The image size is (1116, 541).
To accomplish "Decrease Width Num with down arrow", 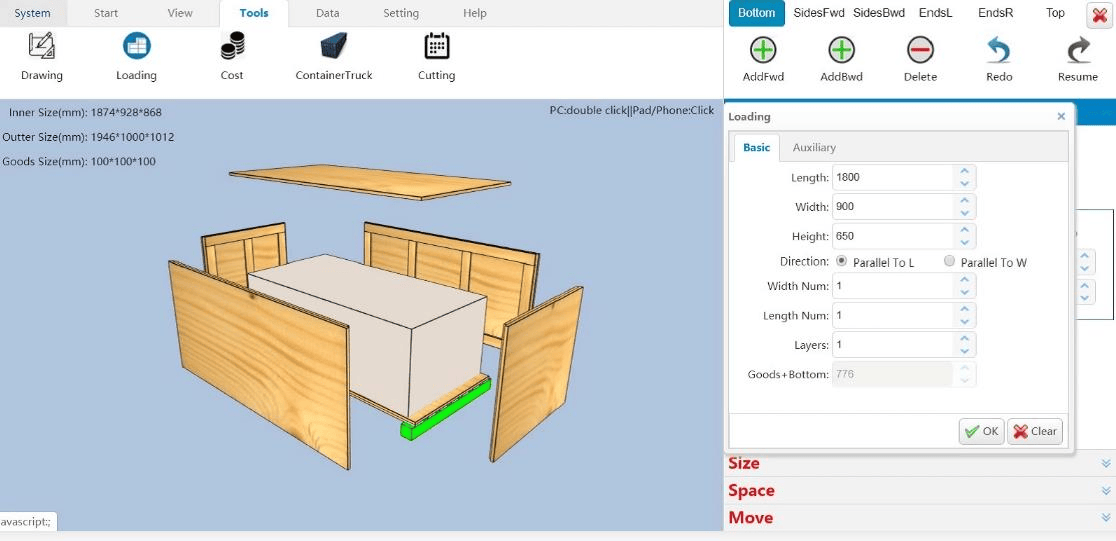I will click(964, 293).
